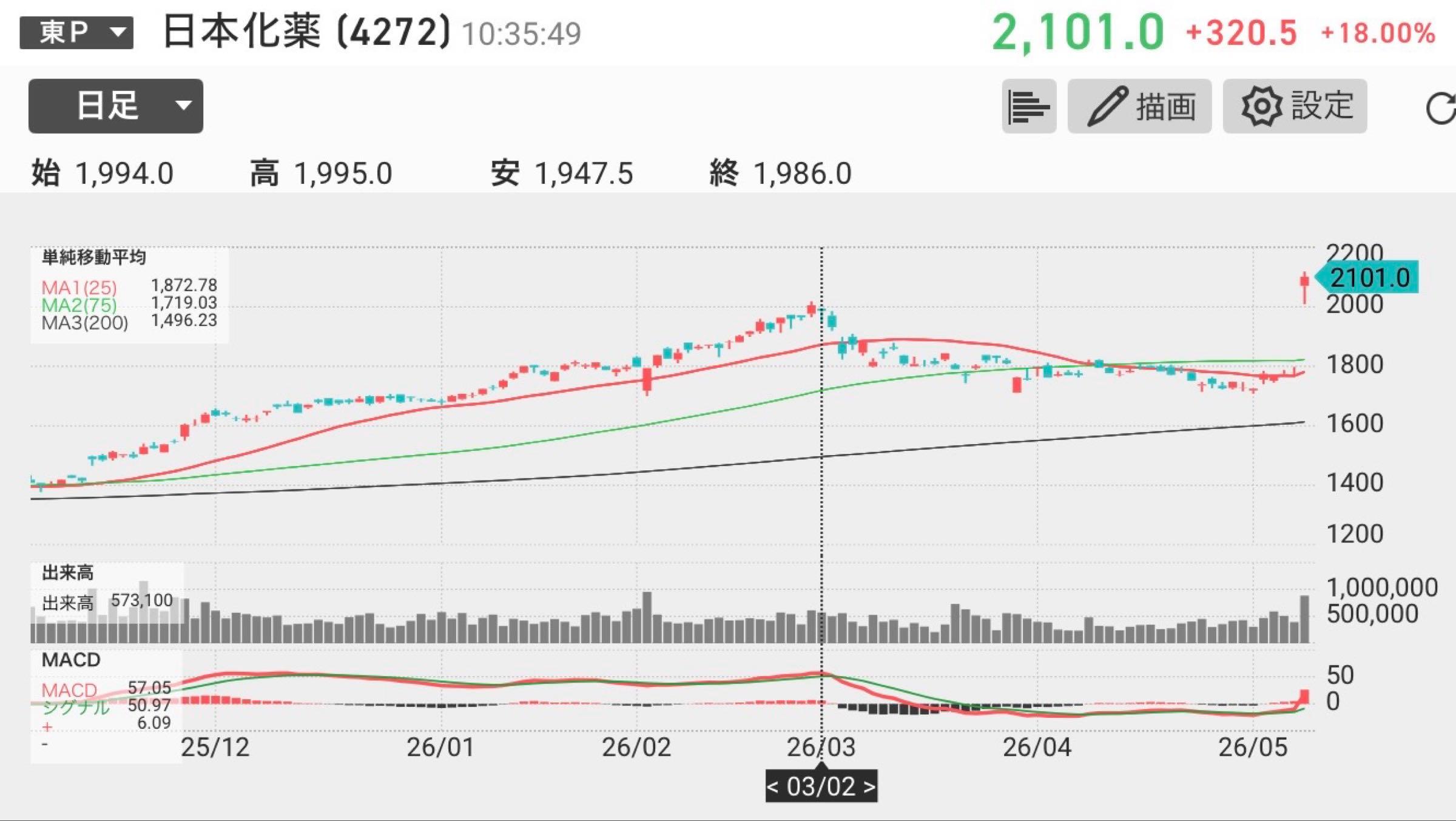Select the 2101.0 current price tag

tap(1366, 278)
